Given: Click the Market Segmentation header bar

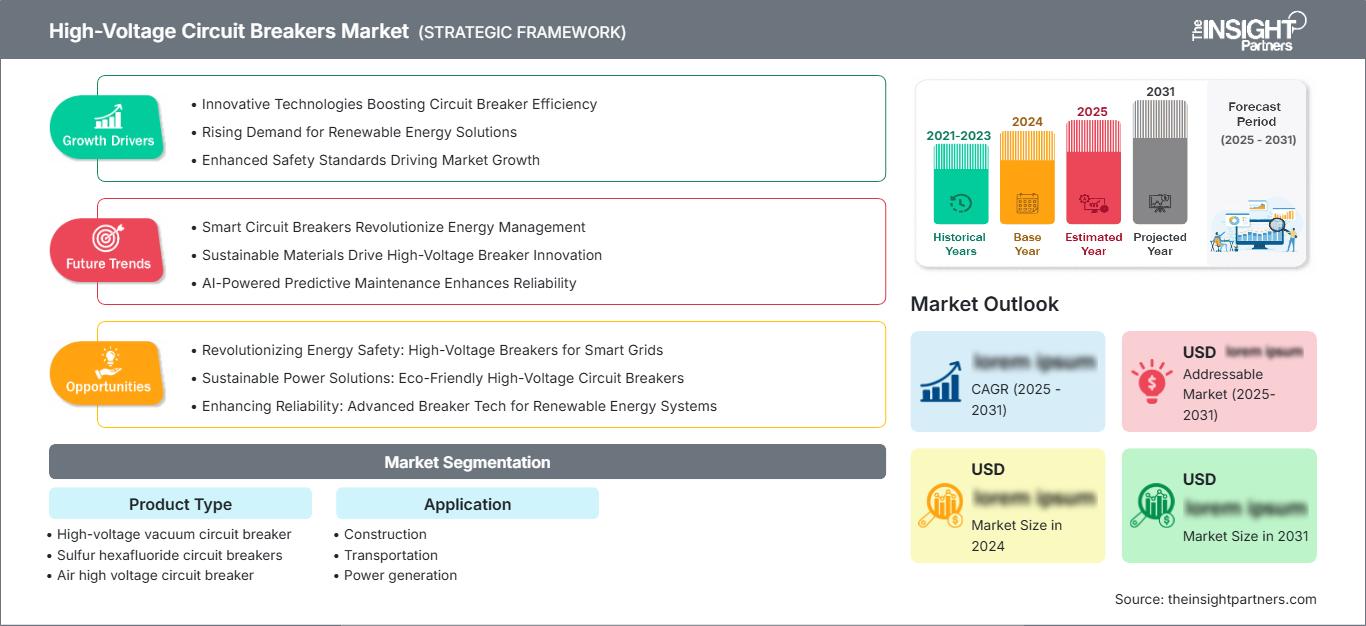Looking at the screenshot, I should click(467, 462).
